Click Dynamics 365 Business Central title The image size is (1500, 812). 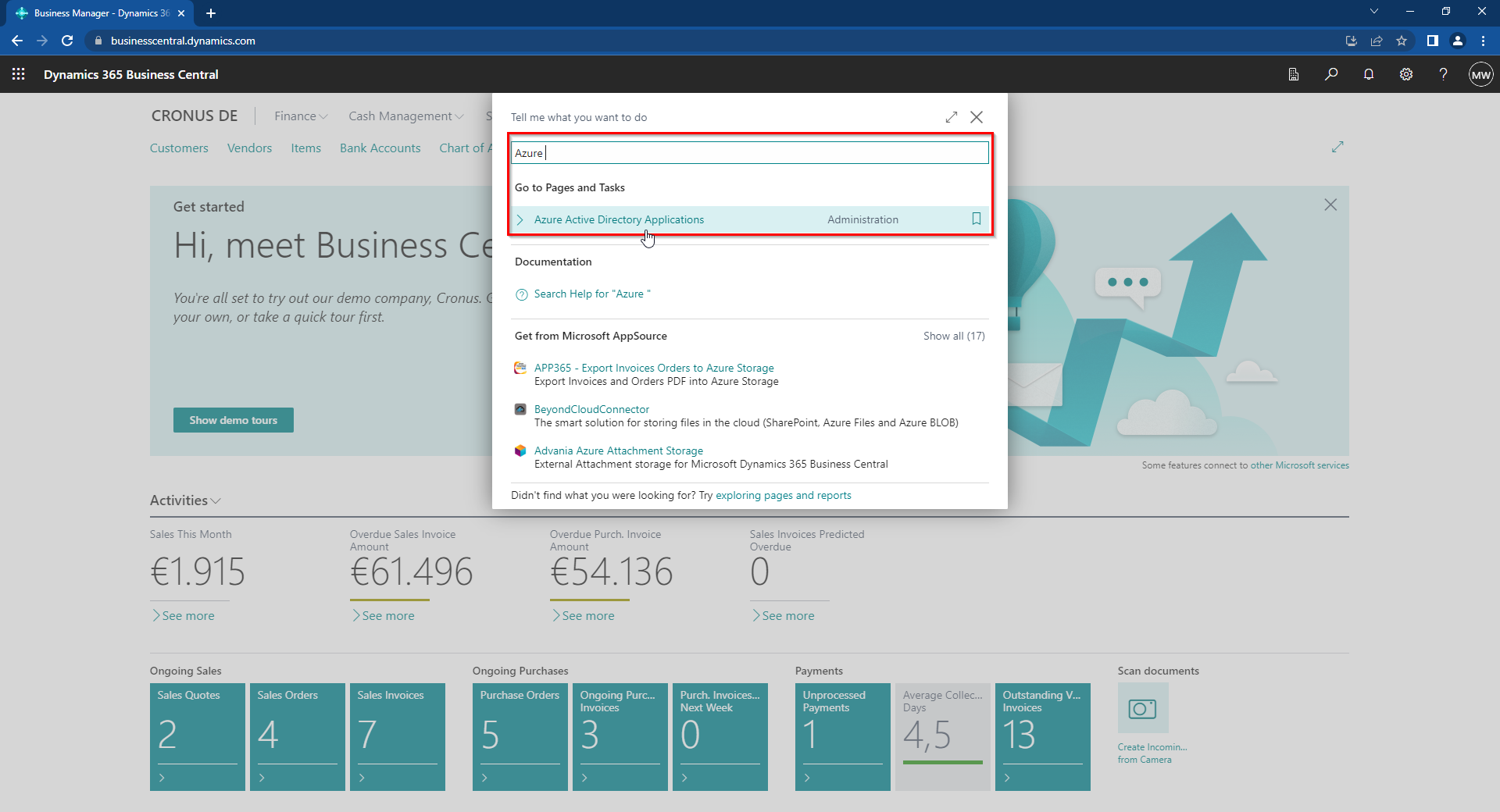(x=131, y=74)
